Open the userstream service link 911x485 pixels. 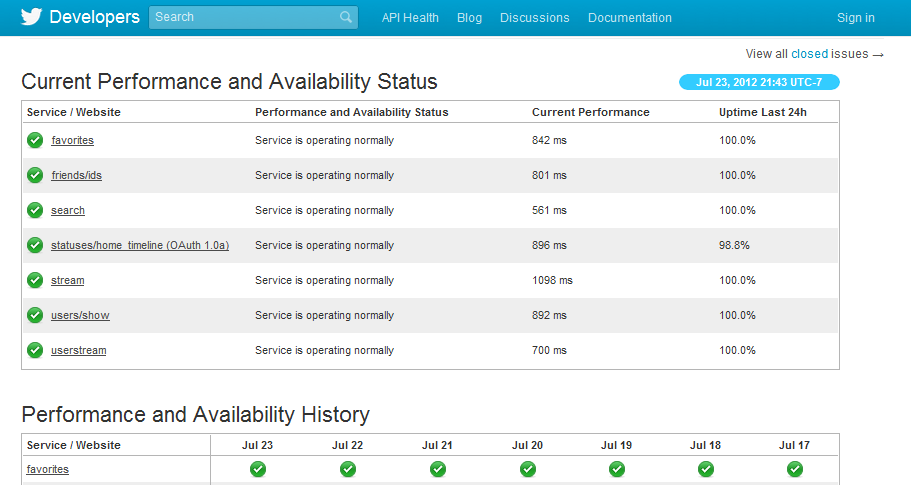coord(78,350)
